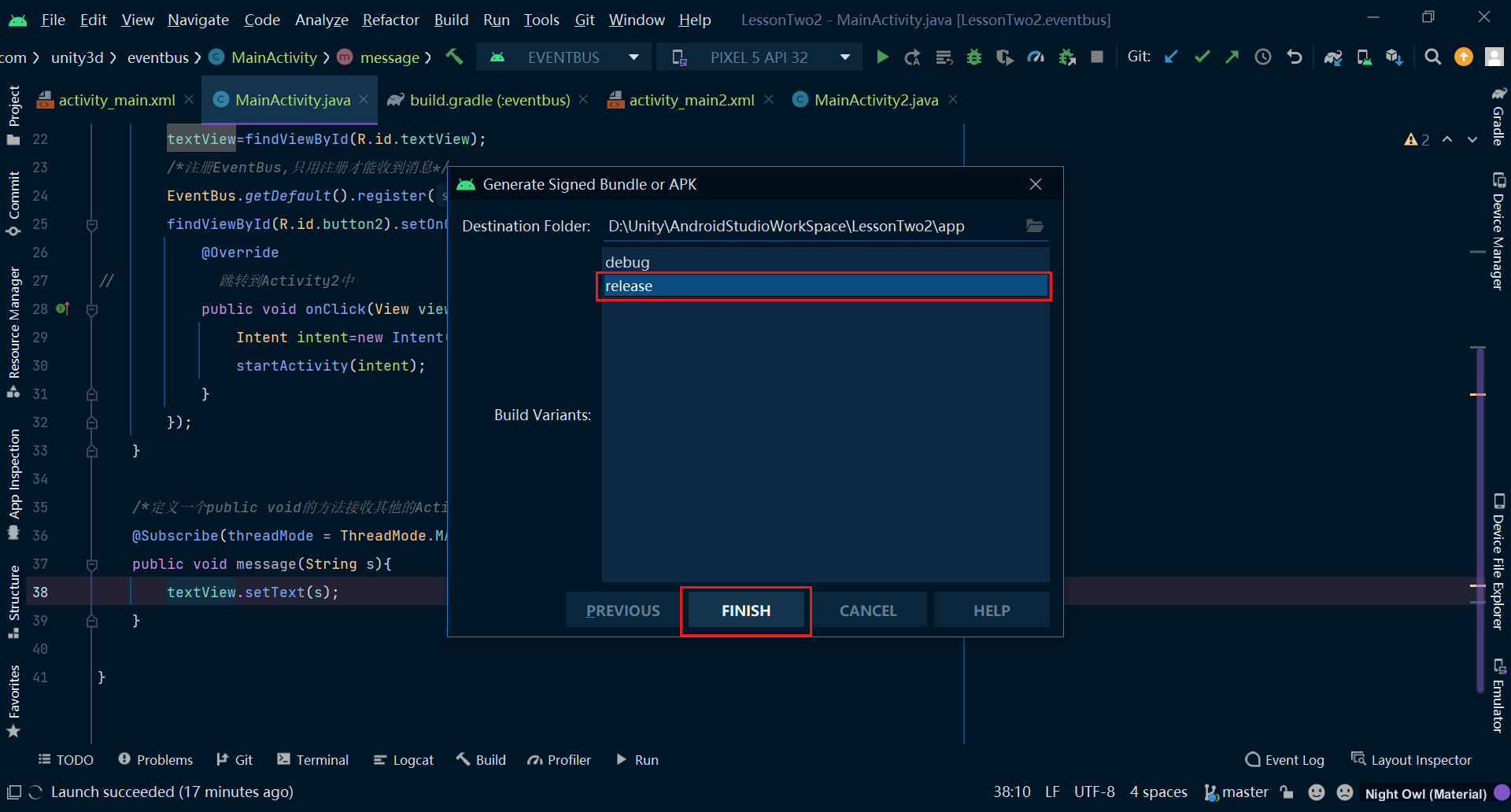
Task: Click the Make Project hammer icon
Action: pos(455,57)
